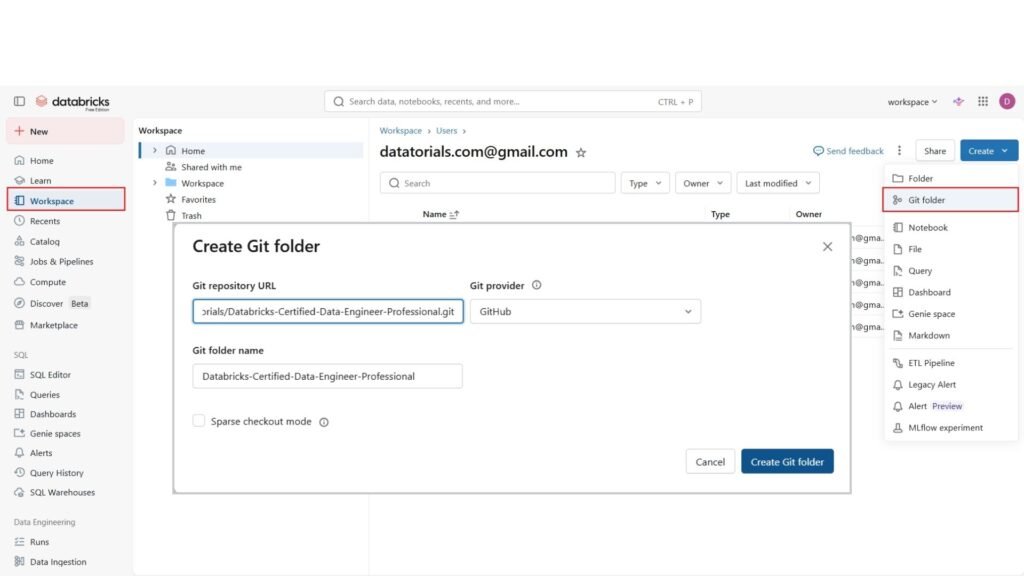Open the kebab menu beside Share
The image size is (1024, 576).
point(899,151)
